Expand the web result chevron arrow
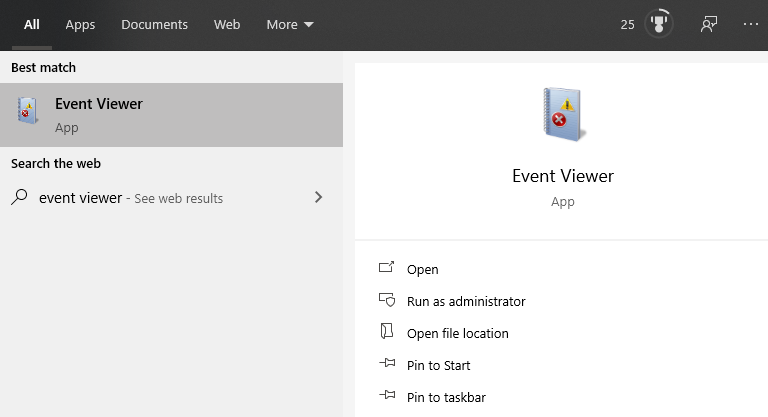 tap(318, 197)
